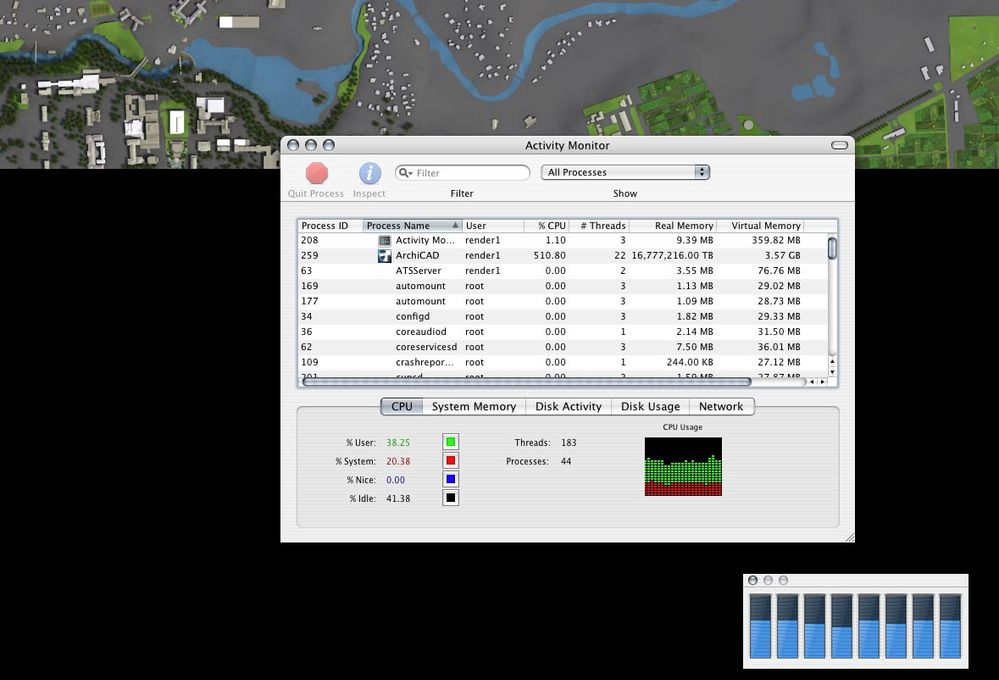Screen dimensions: 999x680
Task: Select the crashreporter process row
Action: point(563,363)
